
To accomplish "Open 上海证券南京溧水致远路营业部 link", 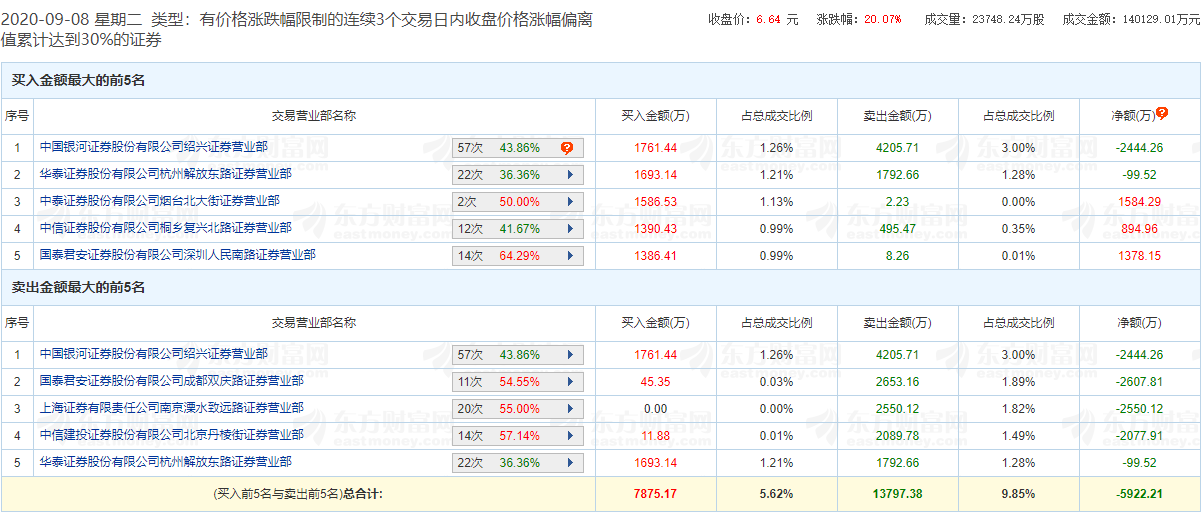I will coord(172,408).
